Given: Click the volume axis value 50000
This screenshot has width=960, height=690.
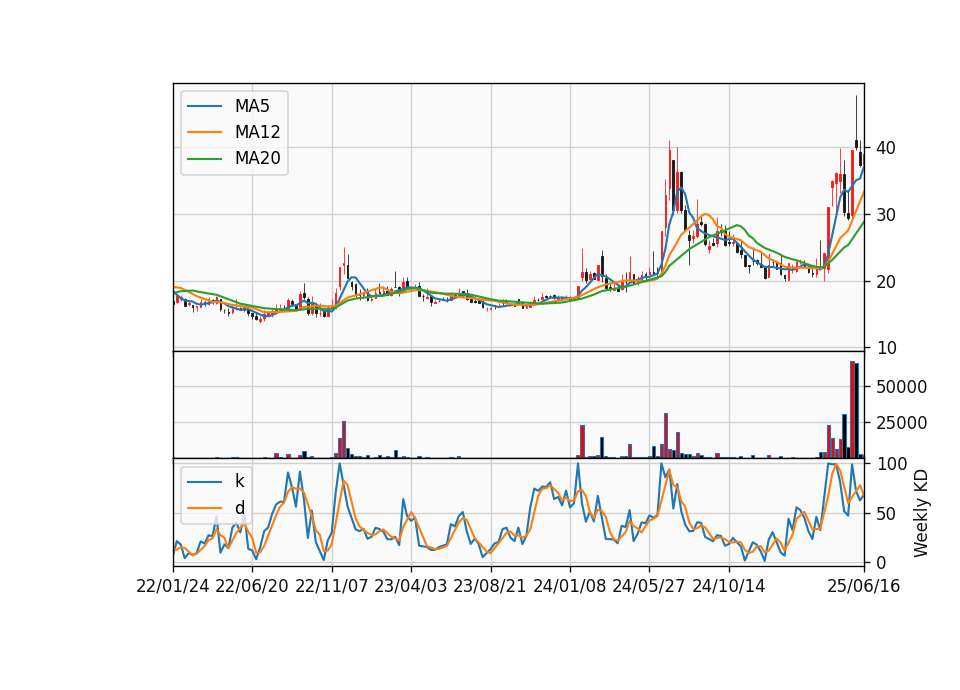Looking at the screenshot, I should [x=901, y=387].
